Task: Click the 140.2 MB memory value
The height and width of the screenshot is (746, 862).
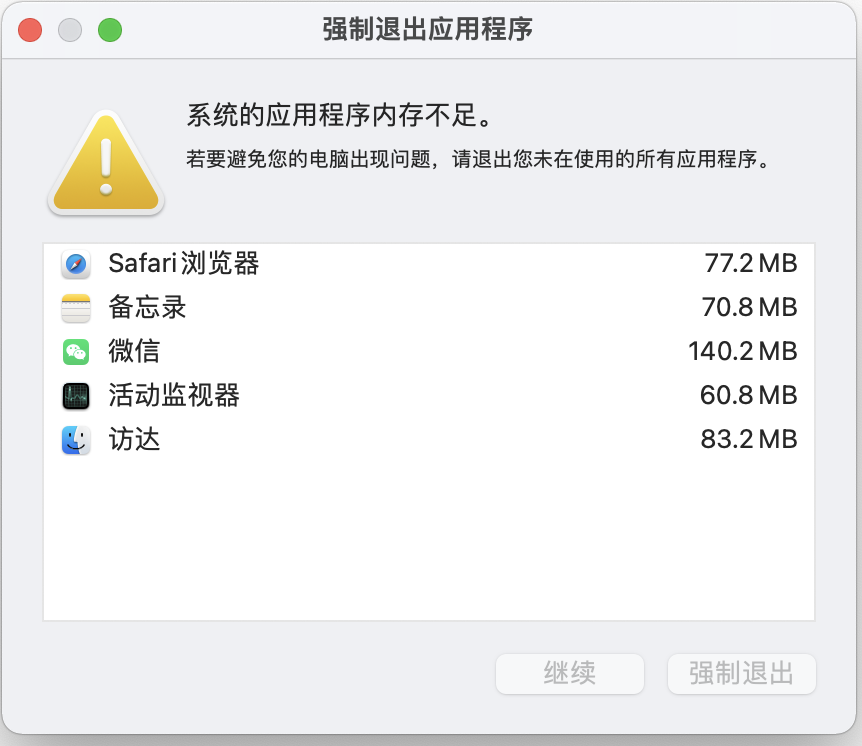Action: [742, 352]
